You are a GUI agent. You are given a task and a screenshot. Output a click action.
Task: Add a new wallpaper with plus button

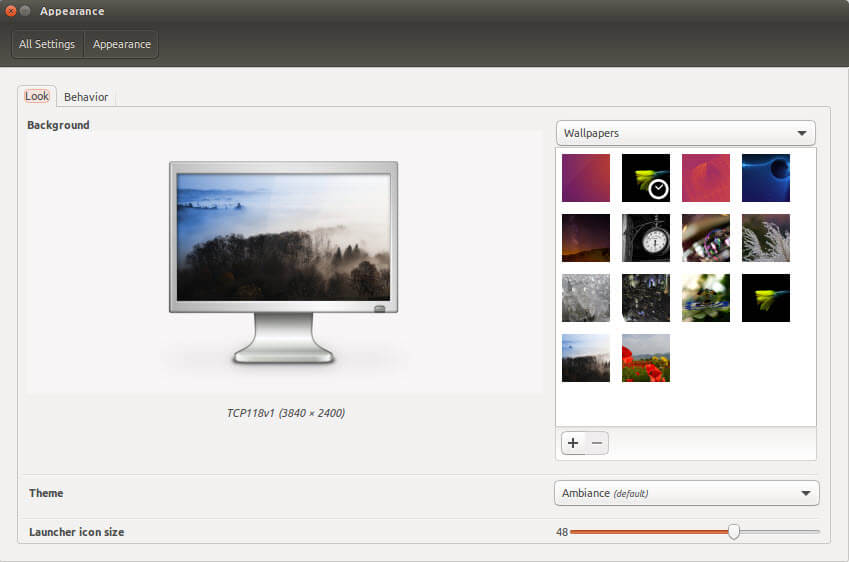click(x=573, y=443)
